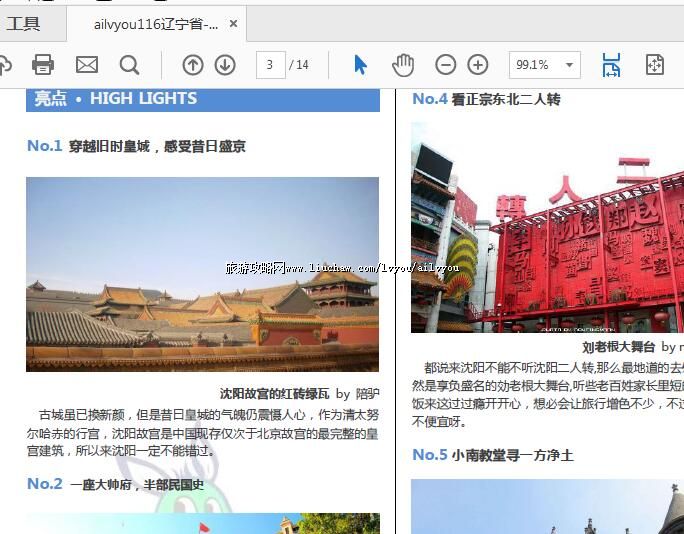Image resolution: width=684 pixels, height=534 pixels.
Task: Click the 亮点 HIGH LIGHTS blue header
Action: [x=203, y=99]
